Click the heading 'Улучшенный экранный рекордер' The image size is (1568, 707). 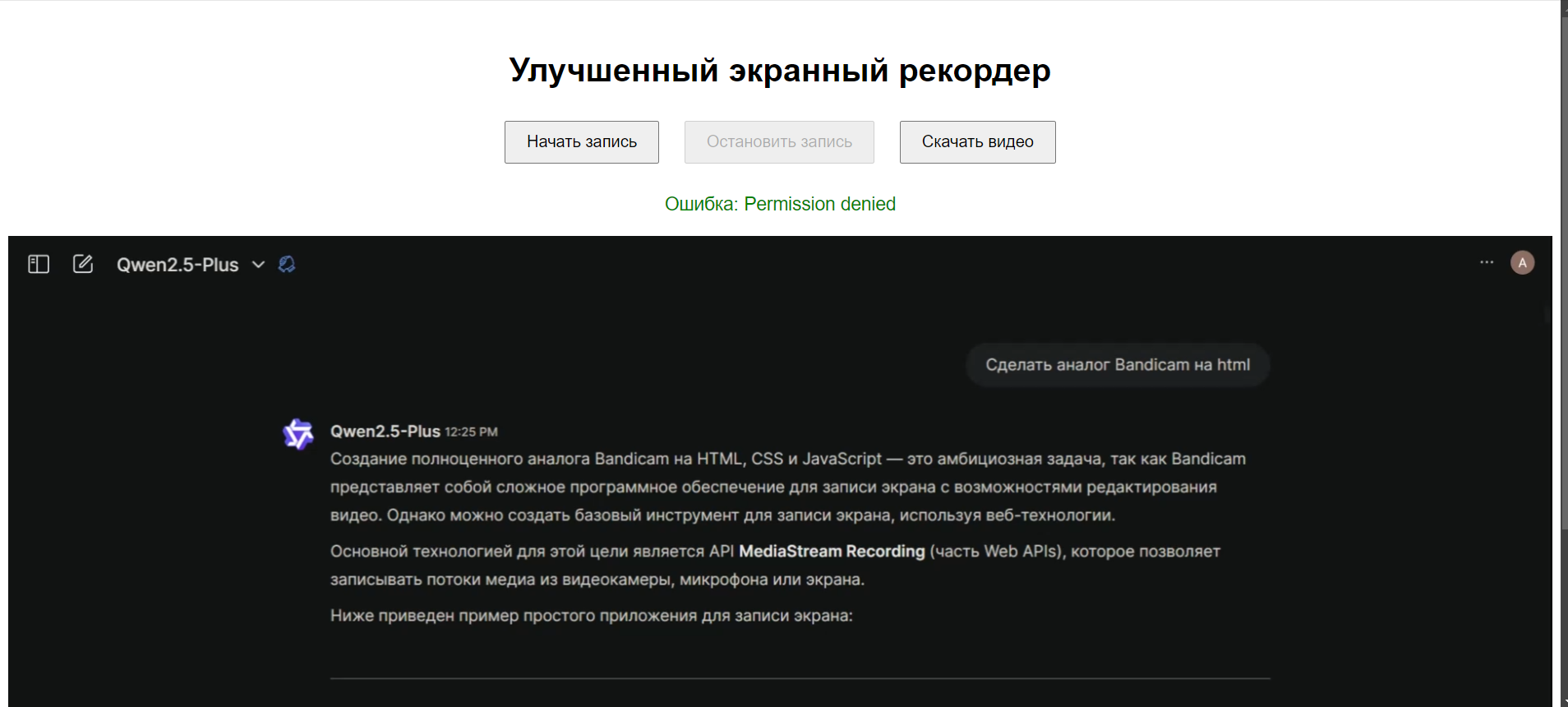click(780, 71)
